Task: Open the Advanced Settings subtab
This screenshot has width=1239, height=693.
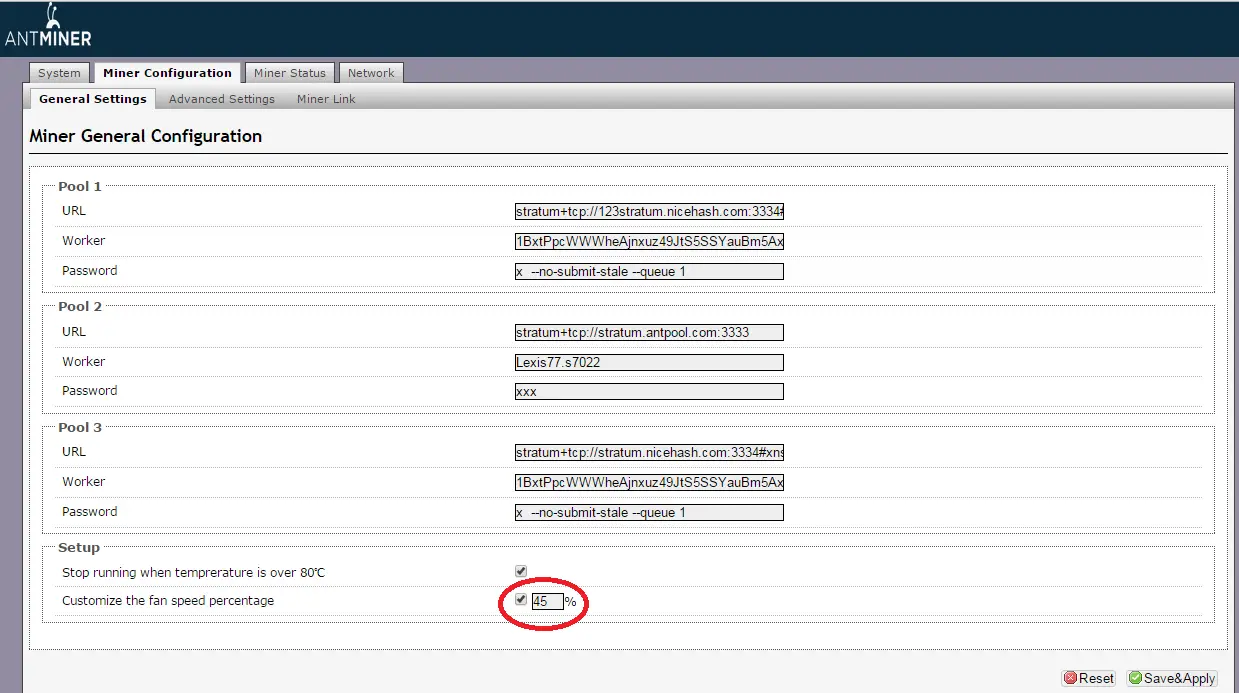Action: click(222, 99)
